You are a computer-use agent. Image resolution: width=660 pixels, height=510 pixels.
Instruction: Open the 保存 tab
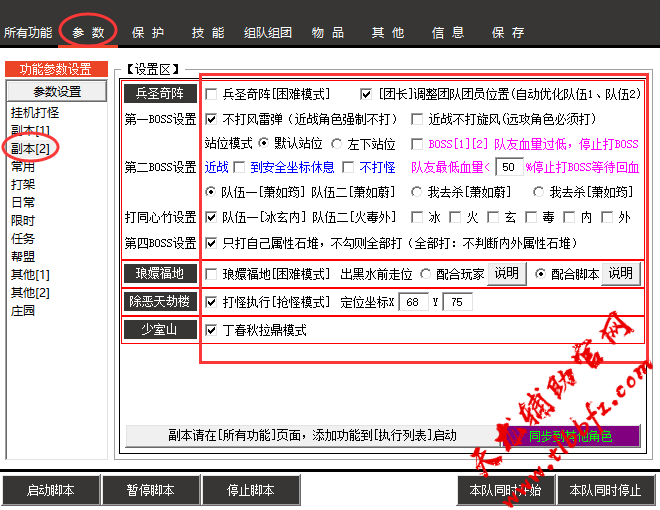(508, 32)
